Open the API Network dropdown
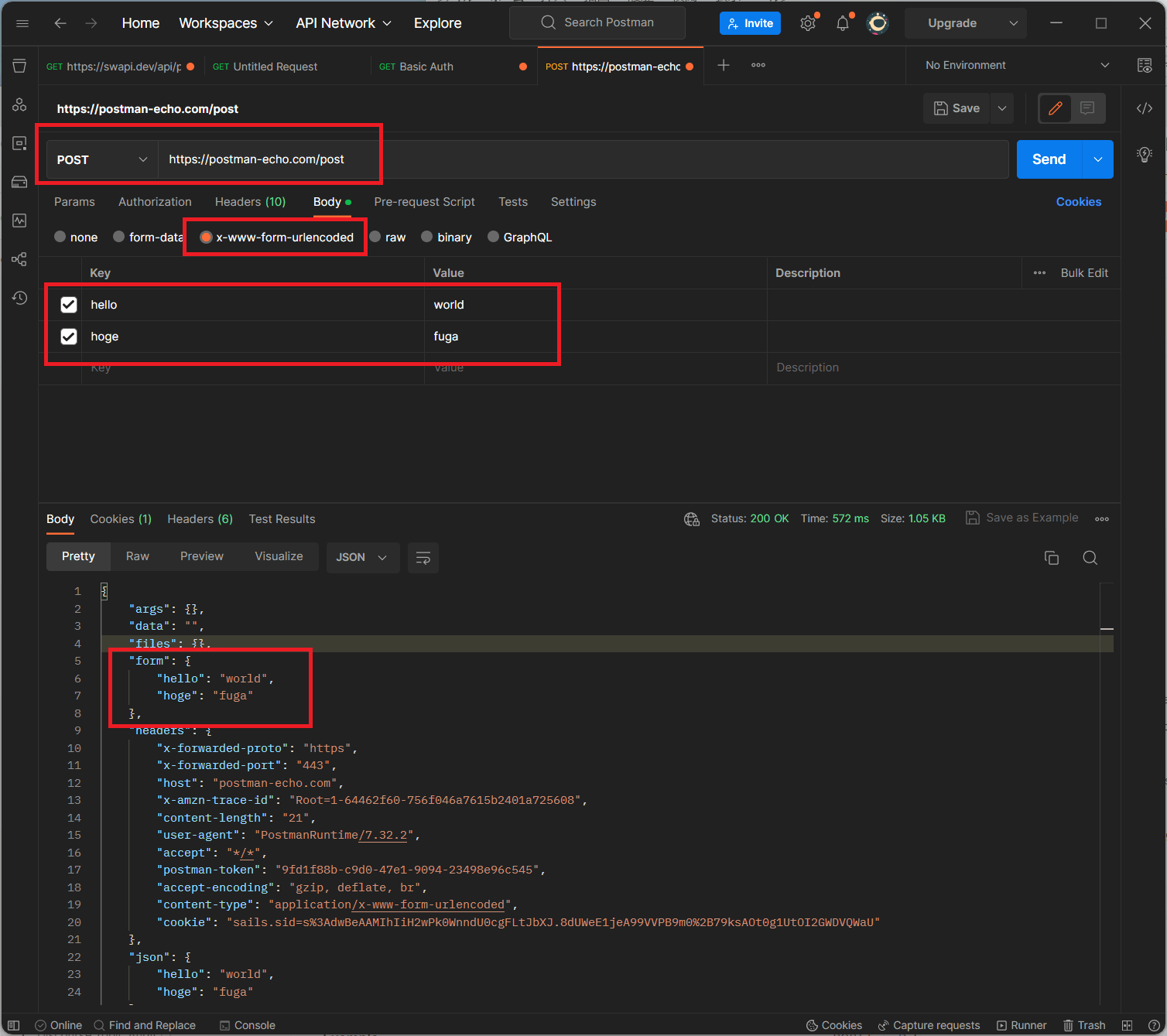 pyautogui.click(x=344, y=23)
